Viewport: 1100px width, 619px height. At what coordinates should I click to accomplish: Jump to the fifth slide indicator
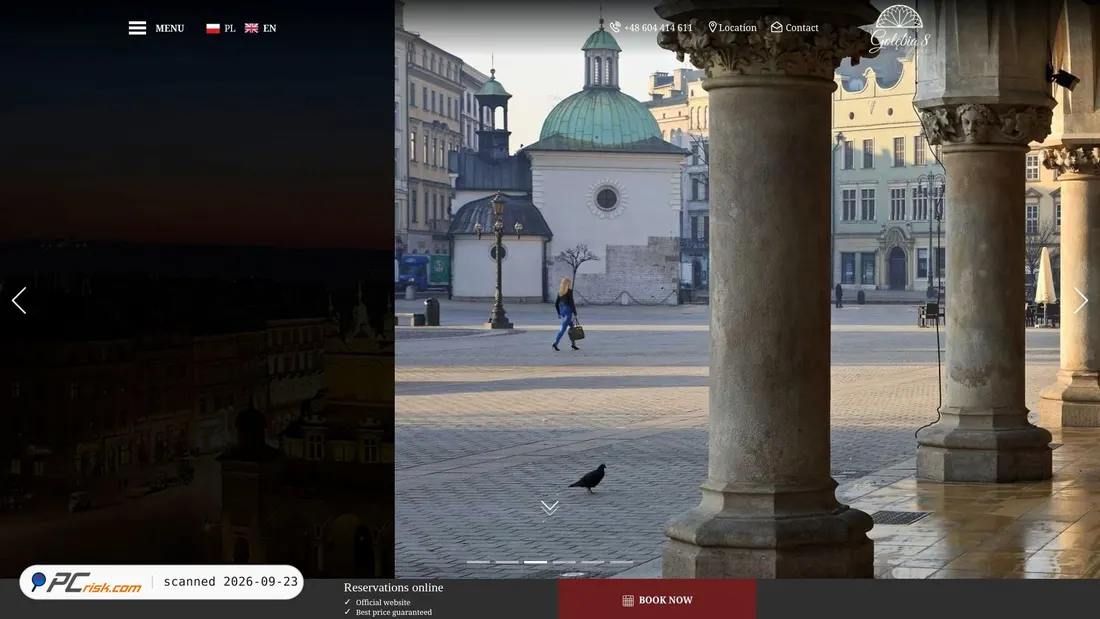pos(593,562)
